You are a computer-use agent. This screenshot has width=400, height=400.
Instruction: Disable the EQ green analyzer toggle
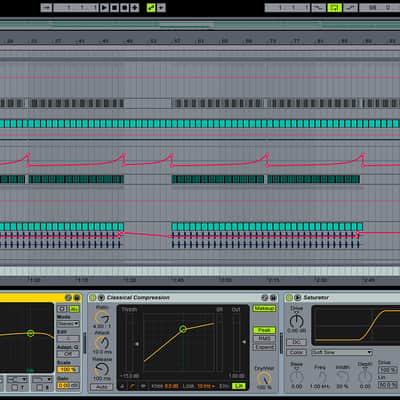click(x=74, y=309)
